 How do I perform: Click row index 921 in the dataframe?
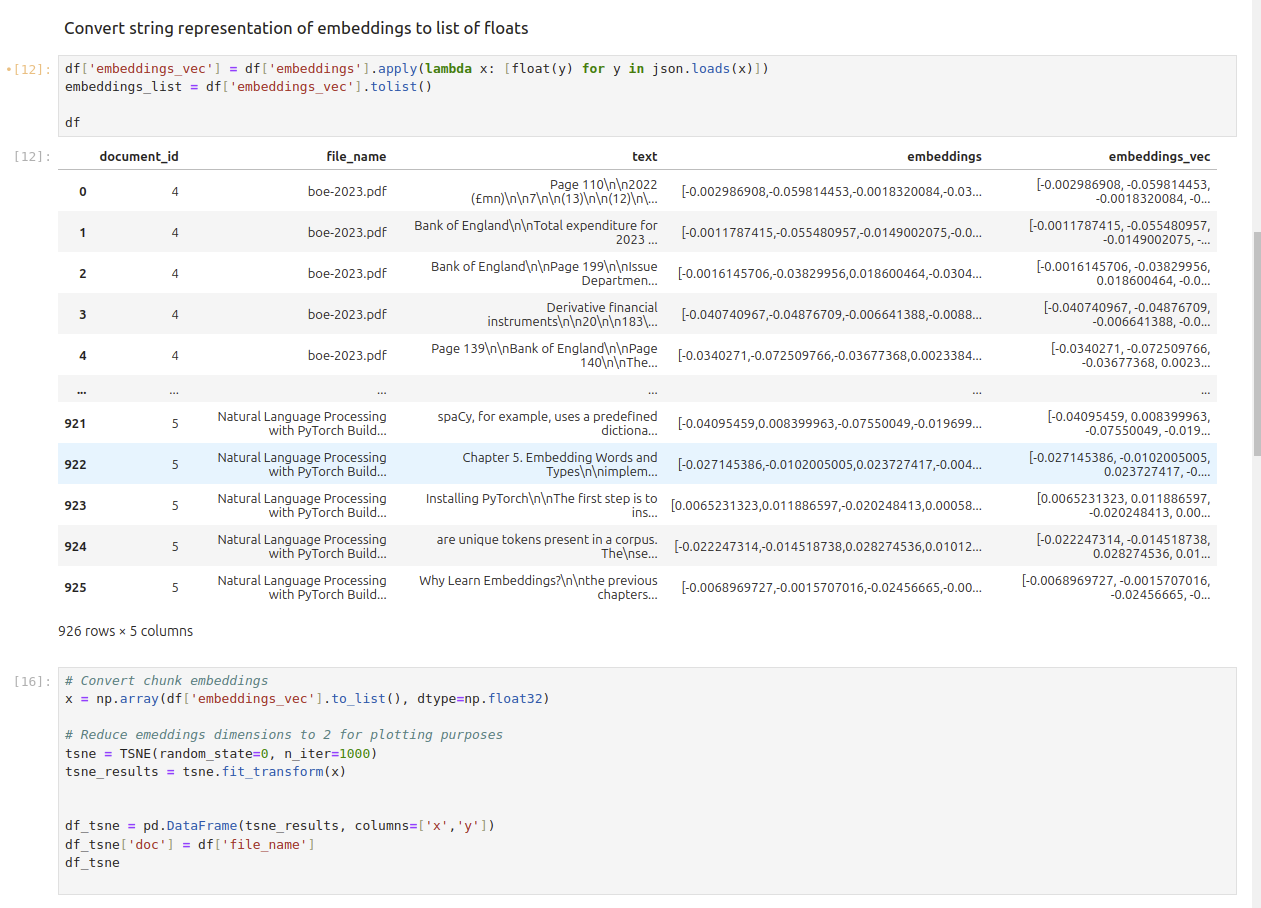(x=75, y=423)
